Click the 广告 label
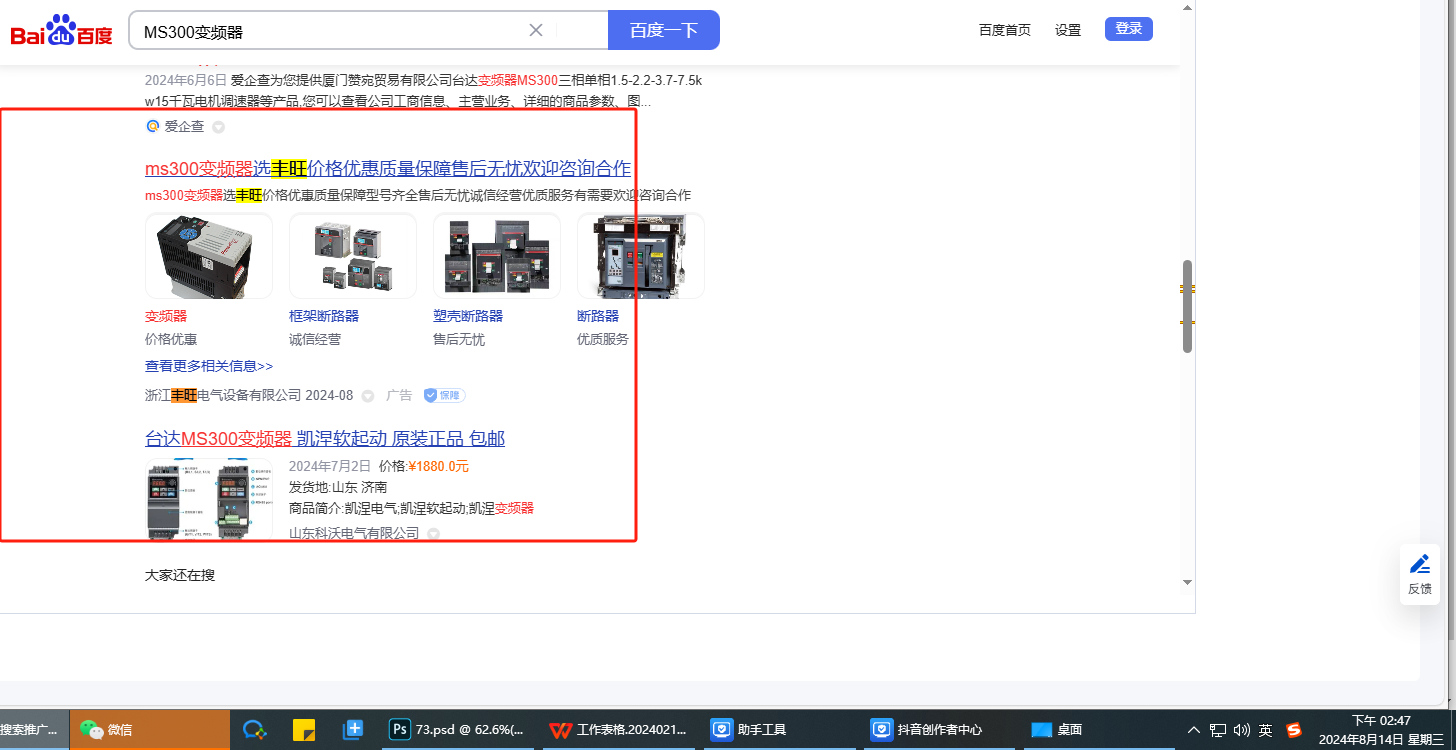This screenshot has height=750, width=1456. [x=399, y=395]
